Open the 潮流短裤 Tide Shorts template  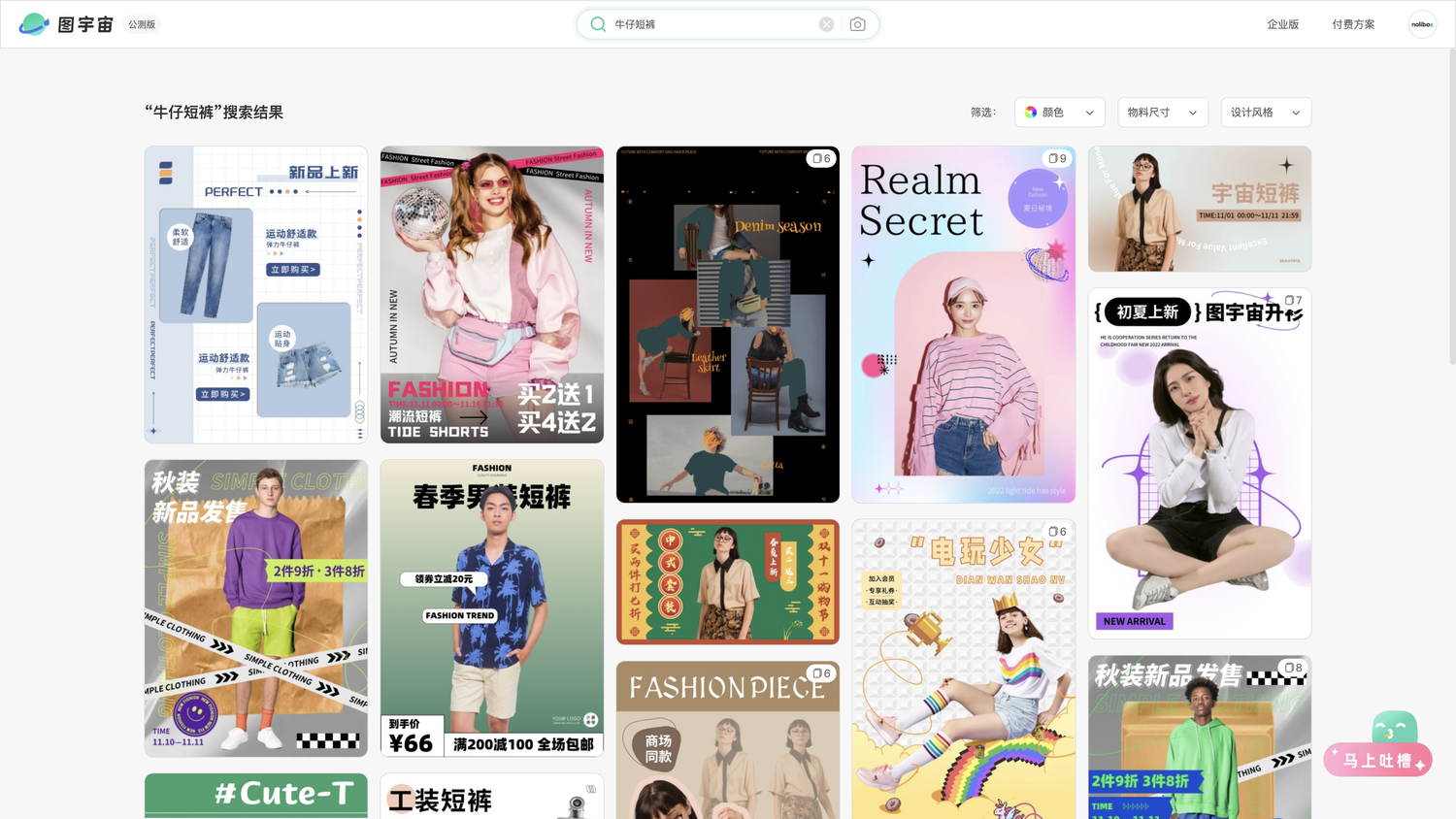pos(492,295)
